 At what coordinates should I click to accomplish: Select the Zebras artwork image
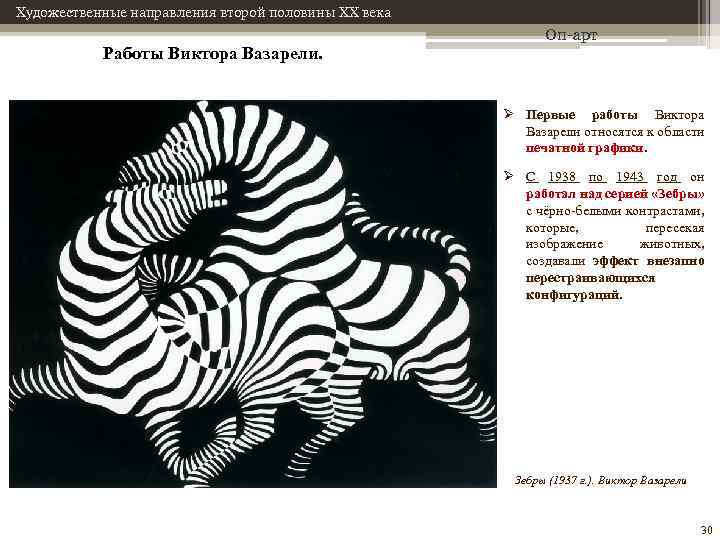click(253, 294)
